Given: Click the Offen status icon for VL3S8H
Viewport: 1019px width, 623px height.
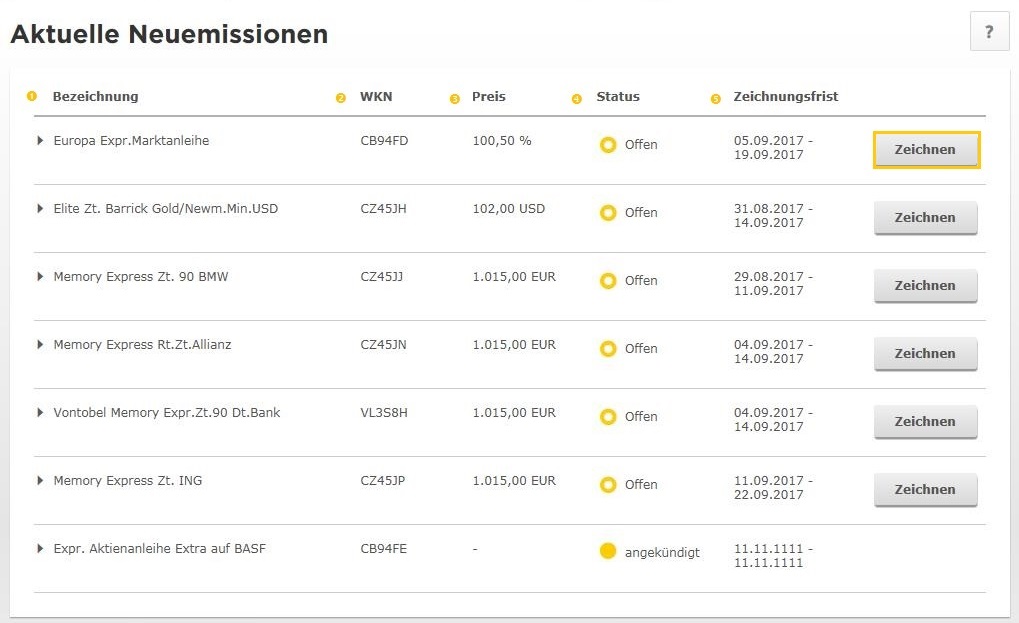Looking at the screenshot, I should click(x=608, y=416).
